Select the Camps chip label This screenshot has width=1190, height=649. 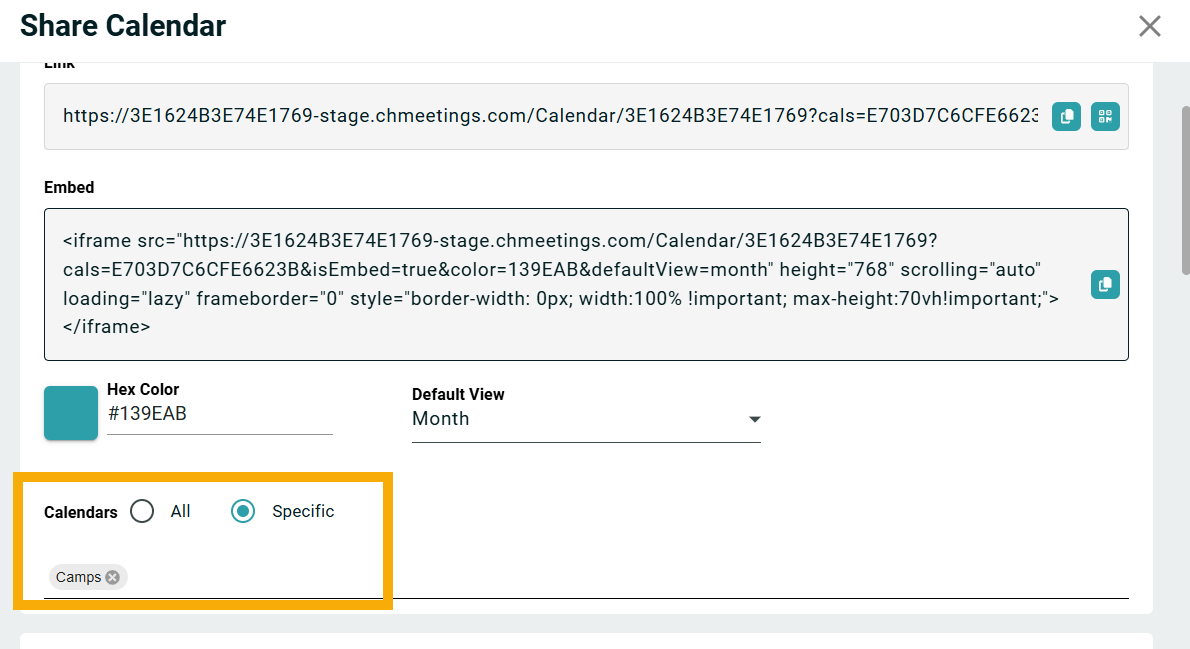[78, 577]
